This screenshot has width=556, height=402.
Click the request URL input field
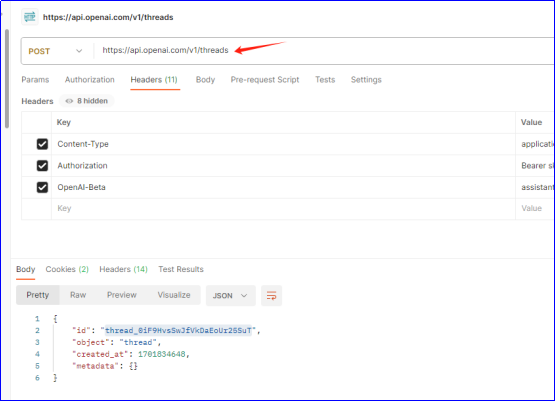tap(324, 51)
